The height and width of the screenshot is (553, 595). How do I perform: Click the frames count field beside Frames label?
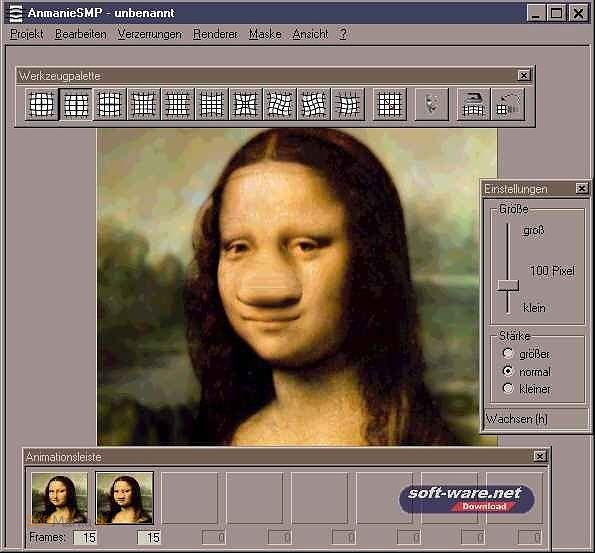click(x=85, y=537)
